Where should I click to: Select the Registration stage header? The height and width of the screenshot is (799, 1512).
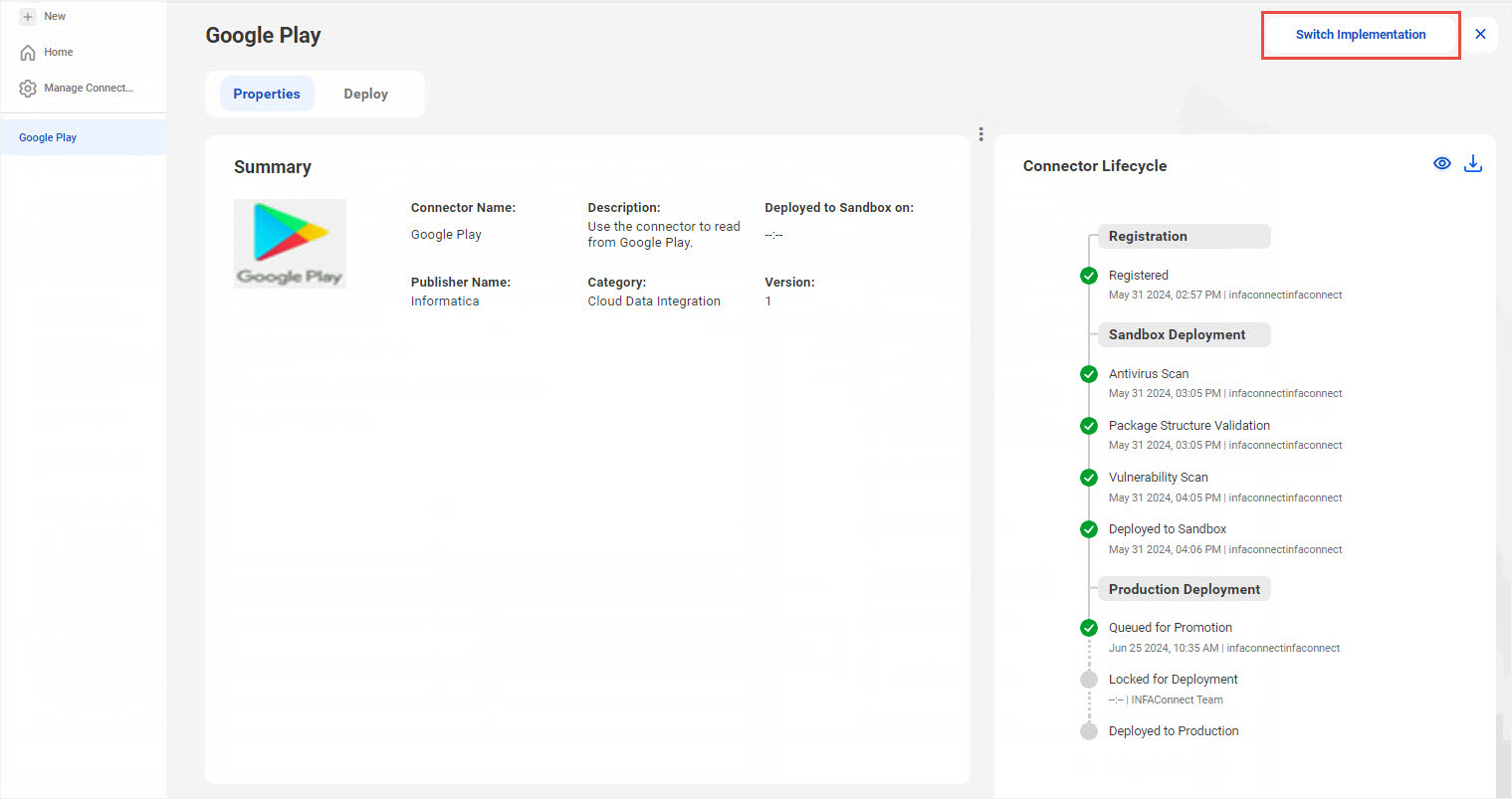(1184, 236)
